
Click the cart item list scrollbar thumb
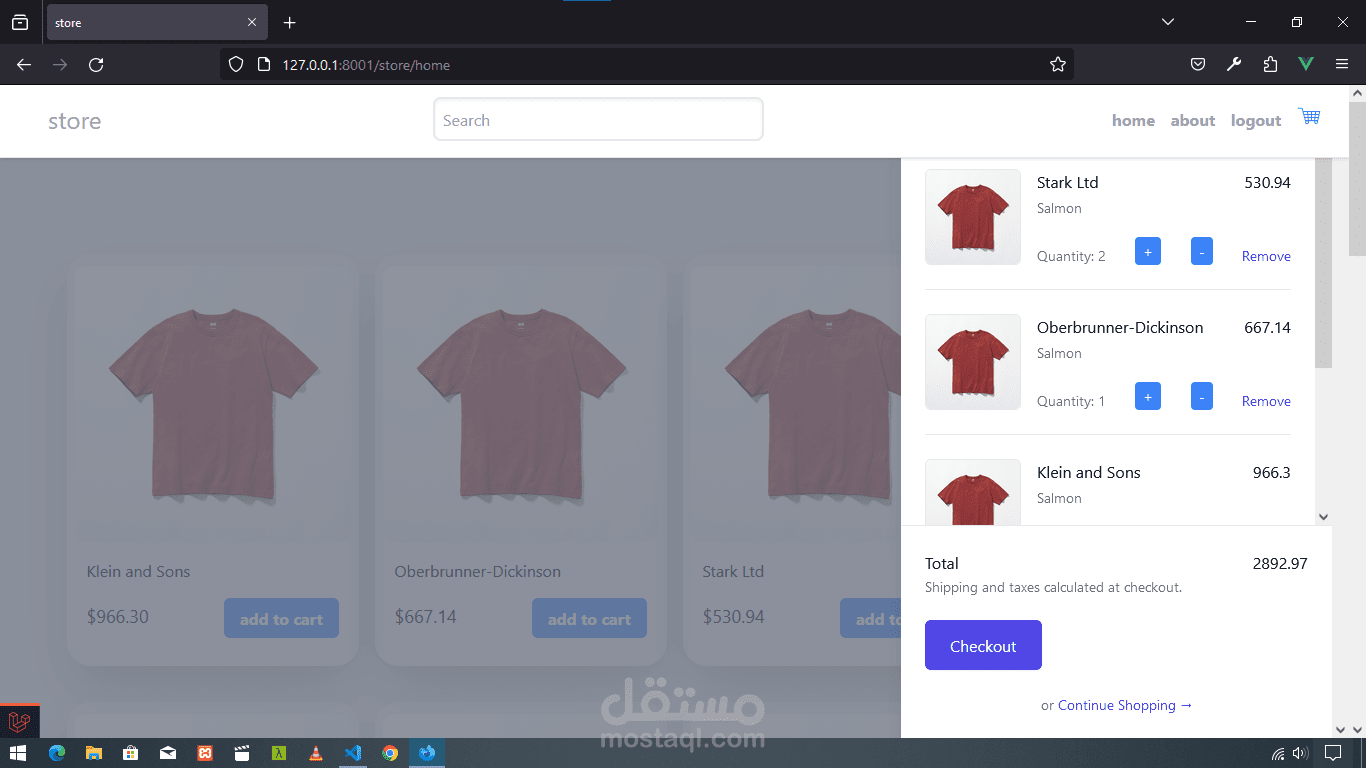tap(1323, 263)
